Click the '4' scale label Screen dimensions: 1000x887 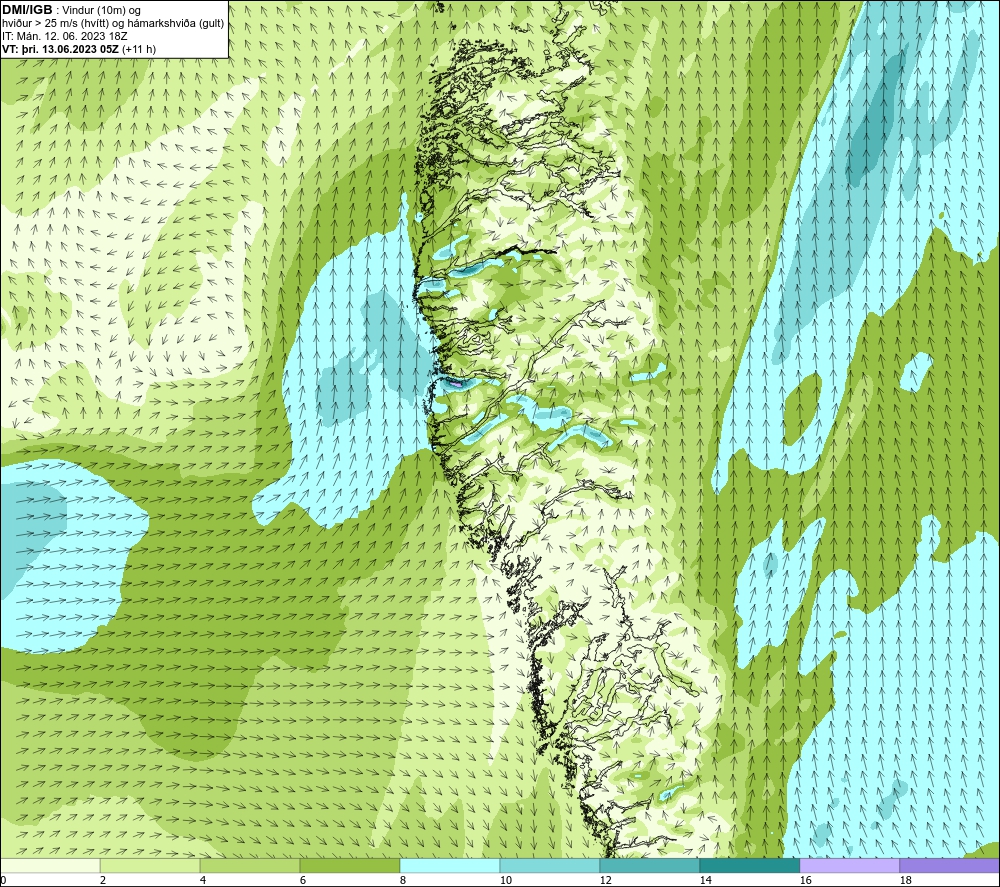point(202,881)
